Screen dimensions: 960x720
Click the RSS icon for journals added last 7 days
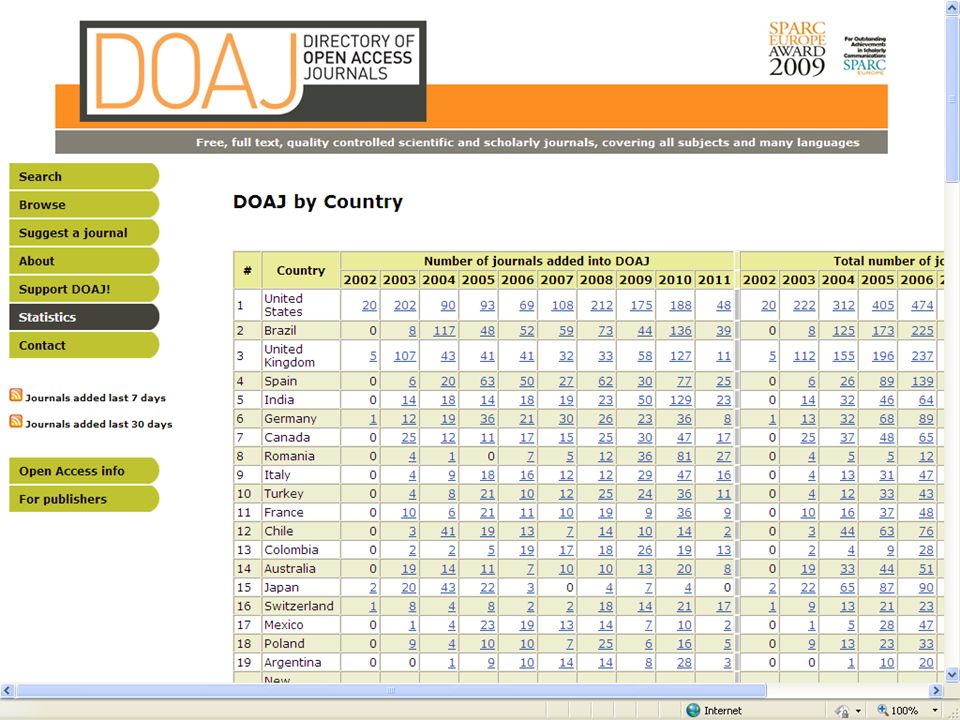coord(16,395)
